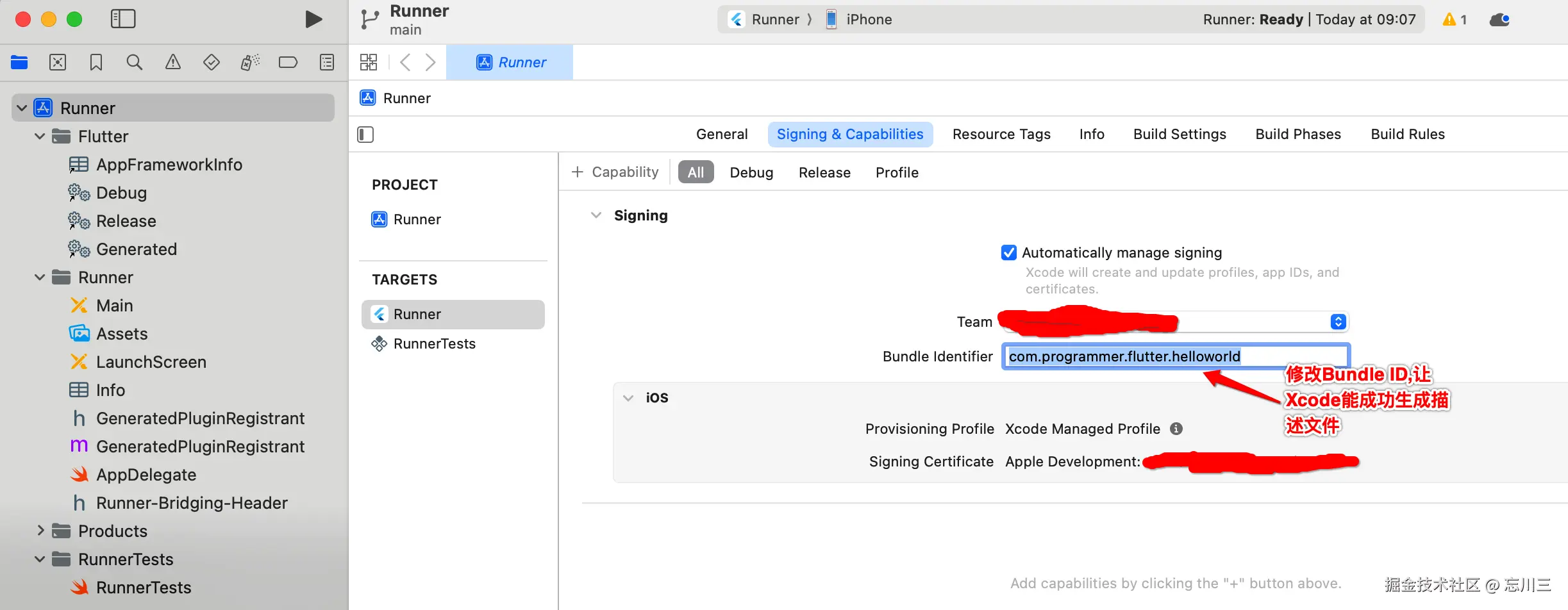The image size is (1568, 610).
Task: Show the Report navigator icon
Action: click(327, 62)
